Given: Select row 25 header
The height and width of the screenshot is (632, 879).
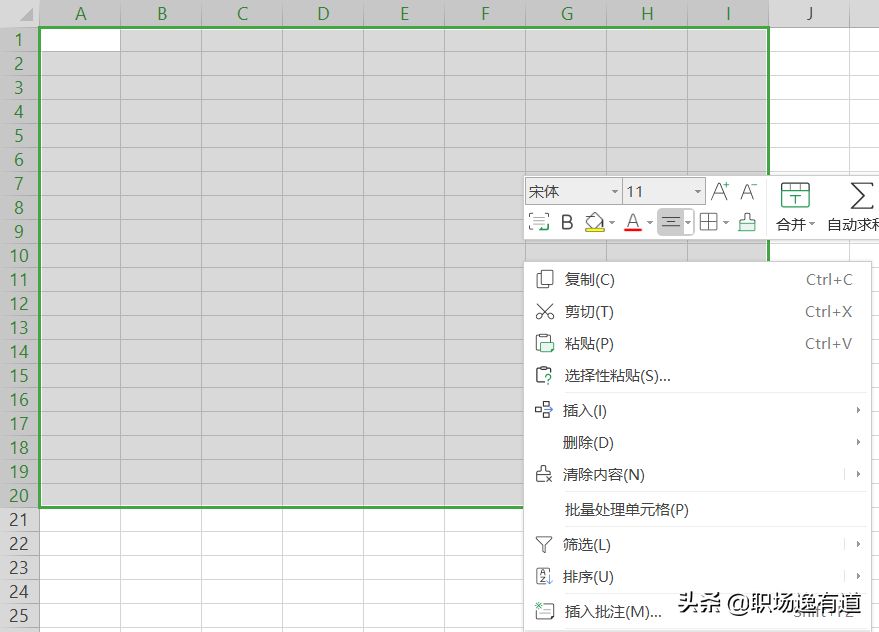Looking at the screenshot, I should click(x=19, y=616).
